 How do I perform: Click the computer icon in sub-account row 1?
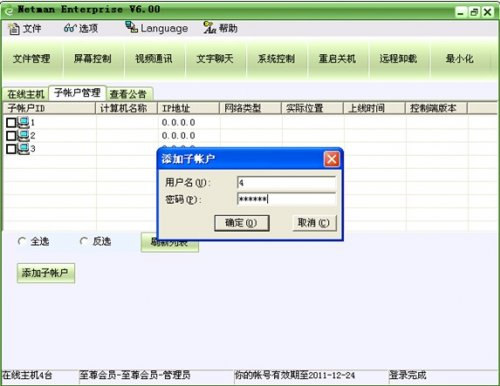click(23, 123)
